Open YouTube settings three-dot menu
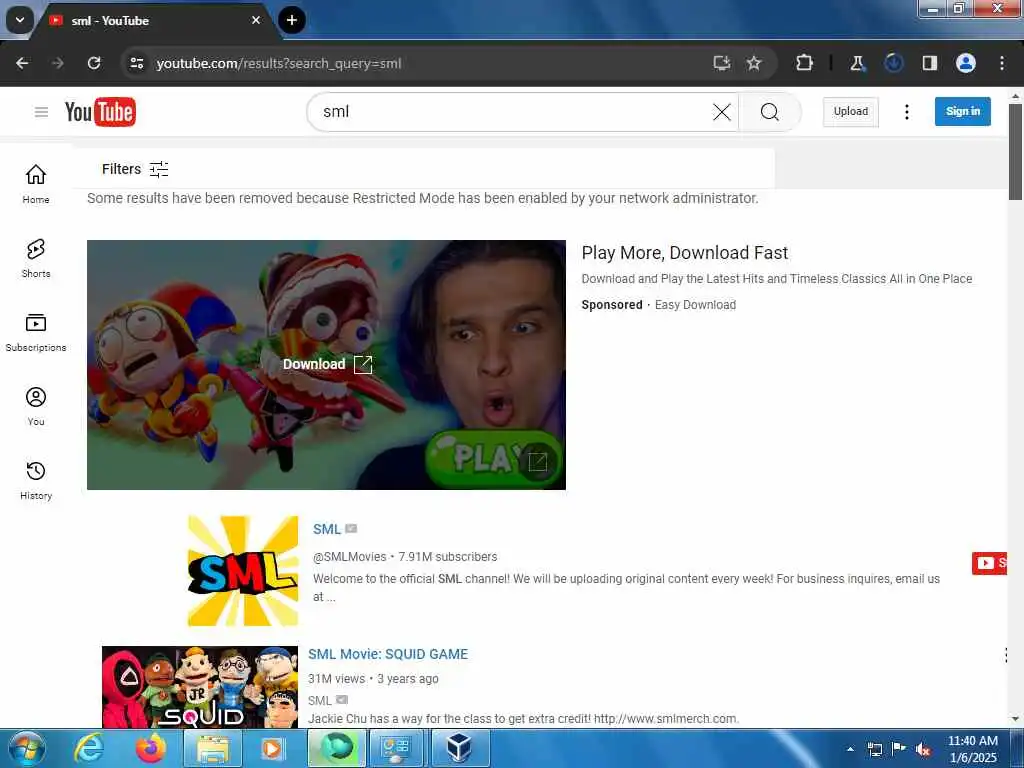Viewport: 1024px width, 768px height. (x=906, y=112)
